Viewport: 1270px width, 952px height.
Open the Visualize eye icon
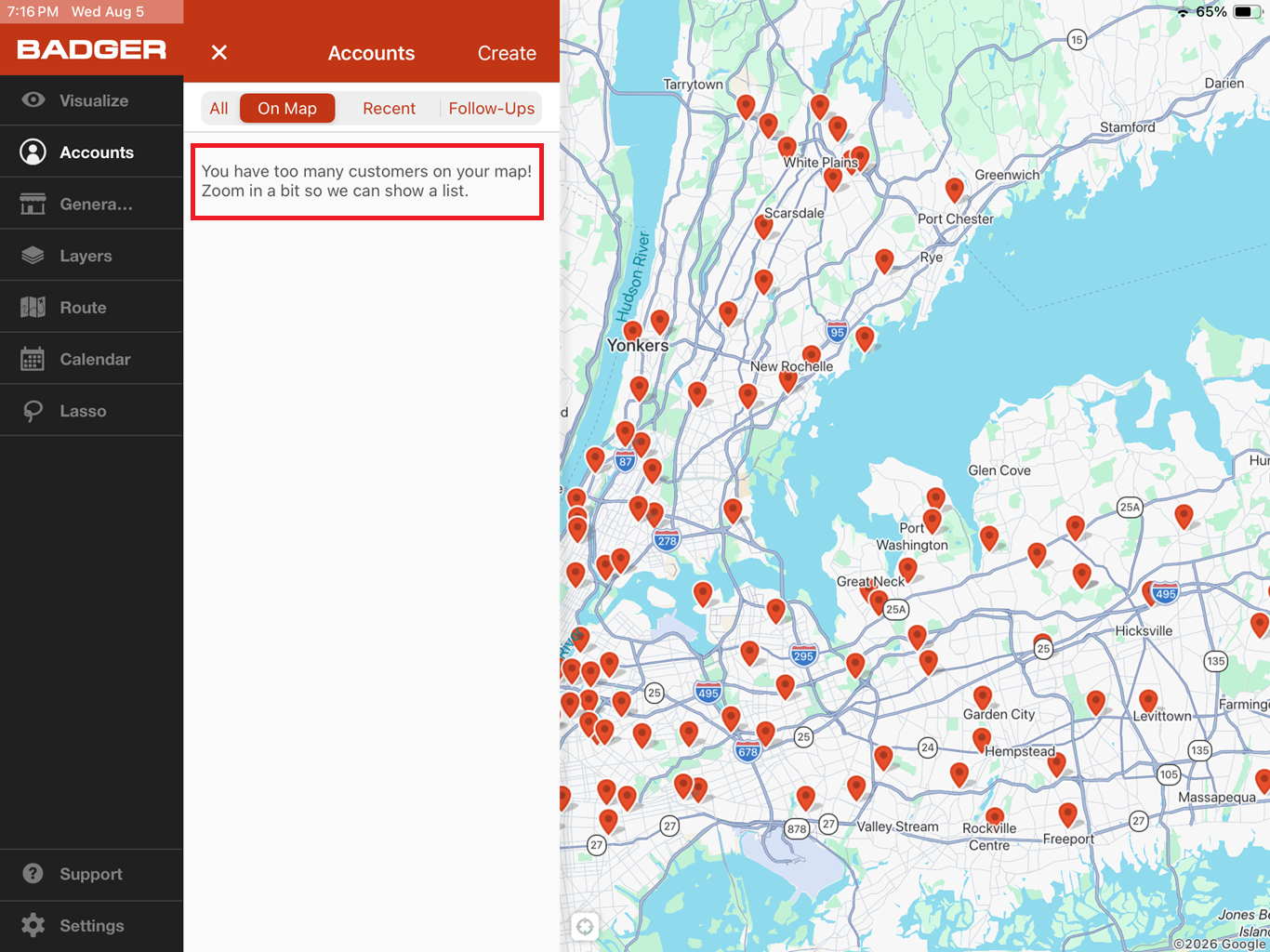pyautogui.click(x=33, y=100)
